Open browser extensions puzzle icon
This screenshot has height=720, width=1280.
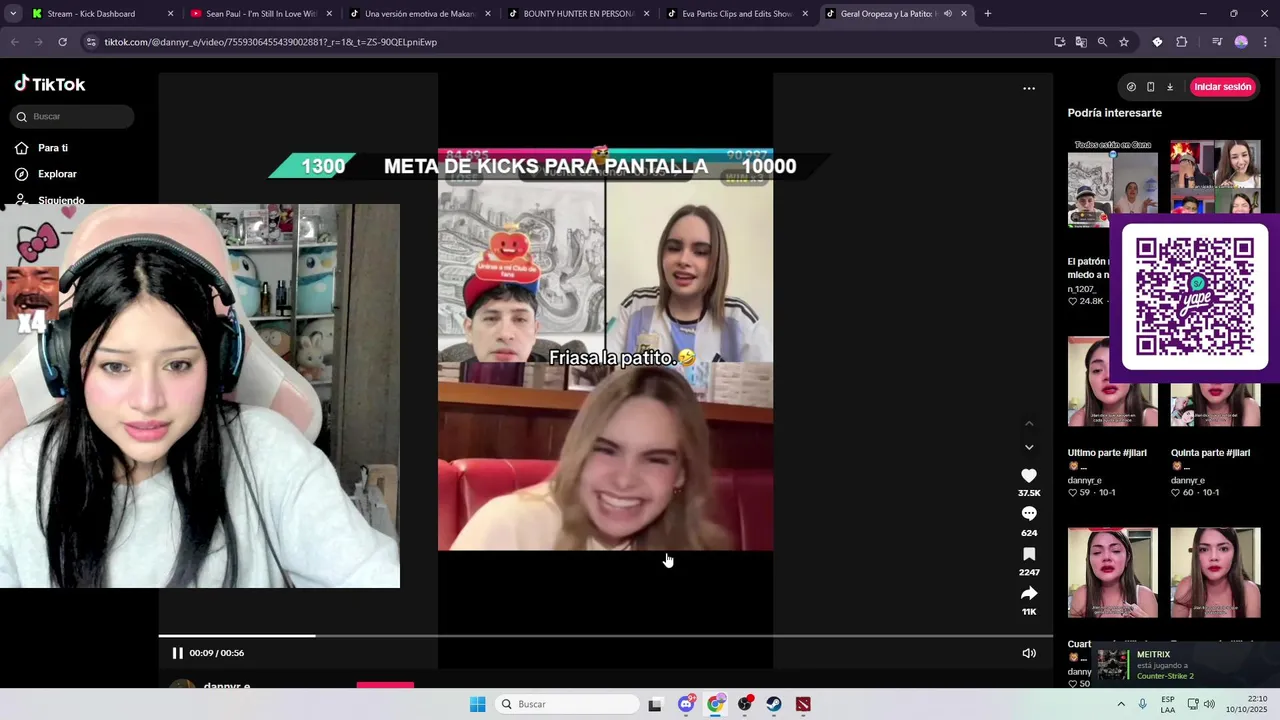tap(1182, 42)
